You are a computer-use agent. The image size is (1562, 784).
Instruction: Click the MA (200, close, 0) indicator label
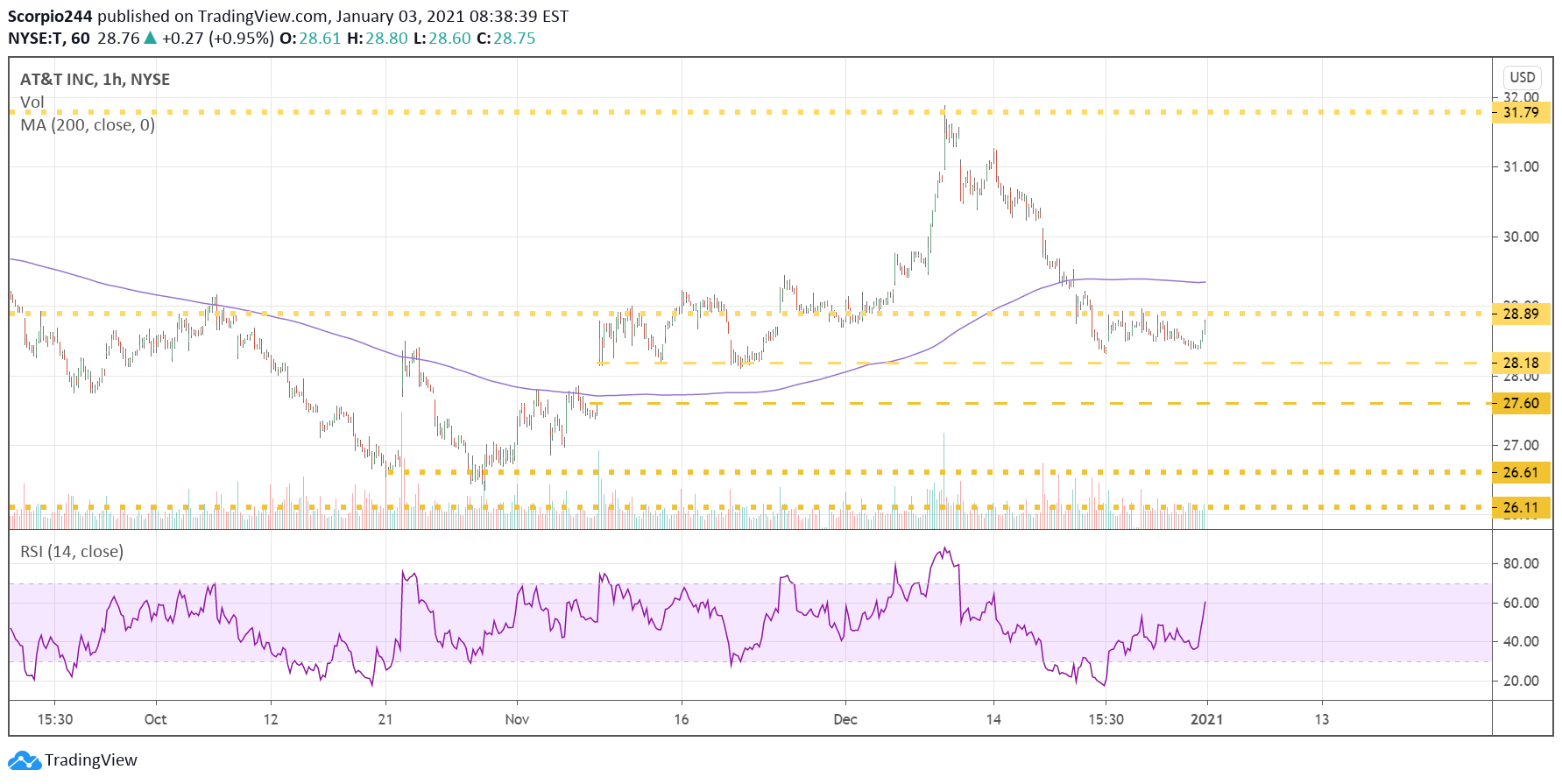pos(88,124)
